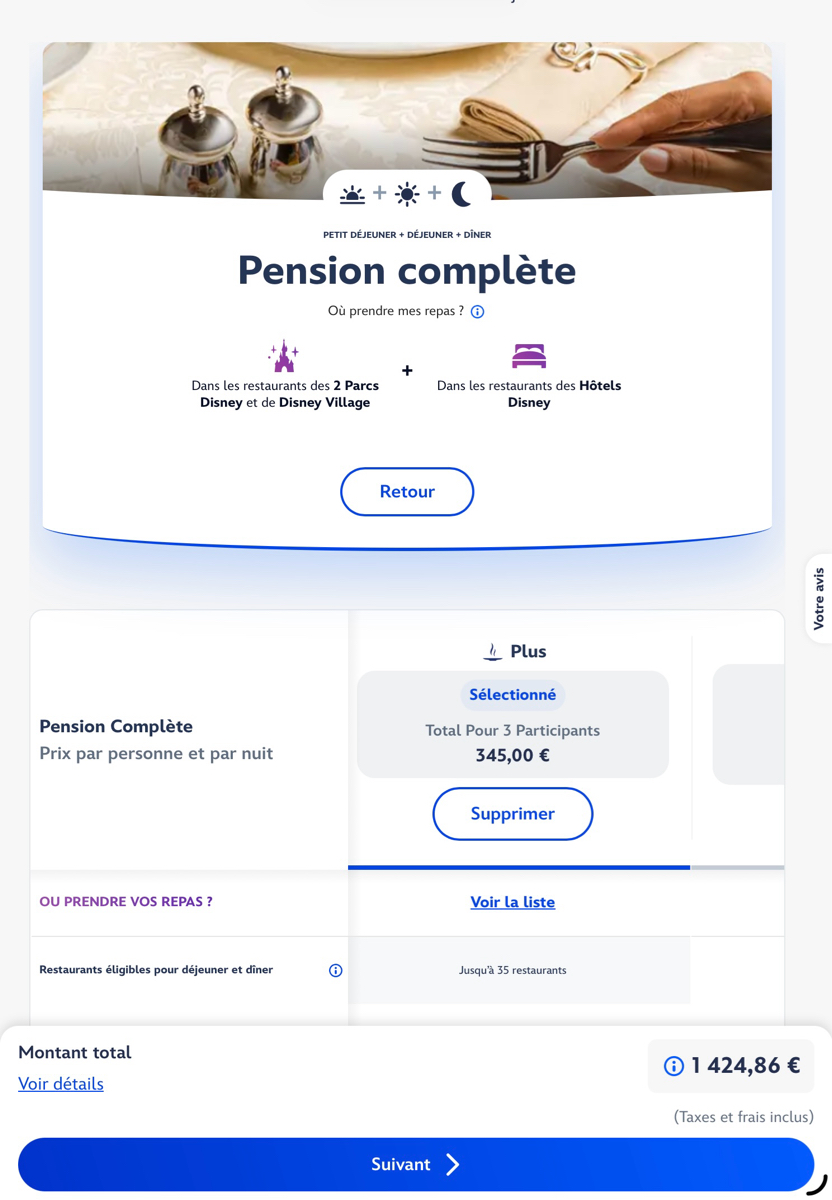Remove the selected Plus meal plan
The width and height of the screenshot is (832, 1200).
[512, 814]
